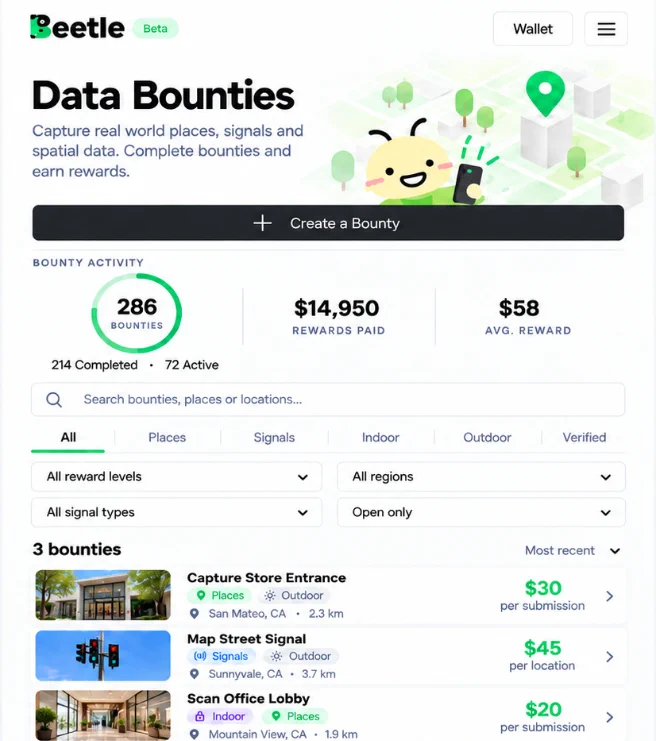The height and width of the screenshot is (741, 656).
Task: Switch to the Places tab
Action: pyautogui.click(x=167, y=438)
